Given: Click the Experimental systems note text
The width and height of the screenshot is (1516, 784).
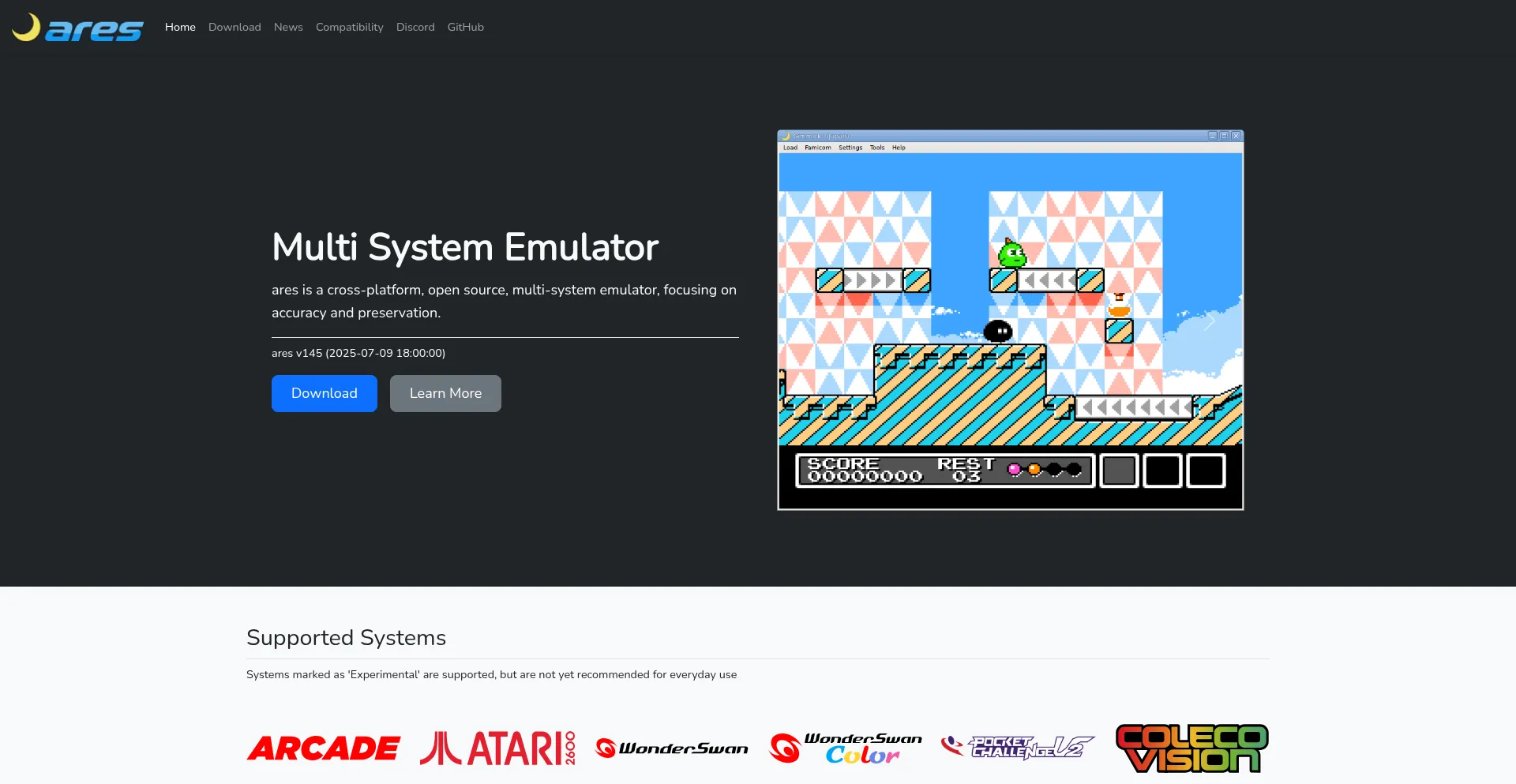Looking at the screenshot, I should (491, 674).
